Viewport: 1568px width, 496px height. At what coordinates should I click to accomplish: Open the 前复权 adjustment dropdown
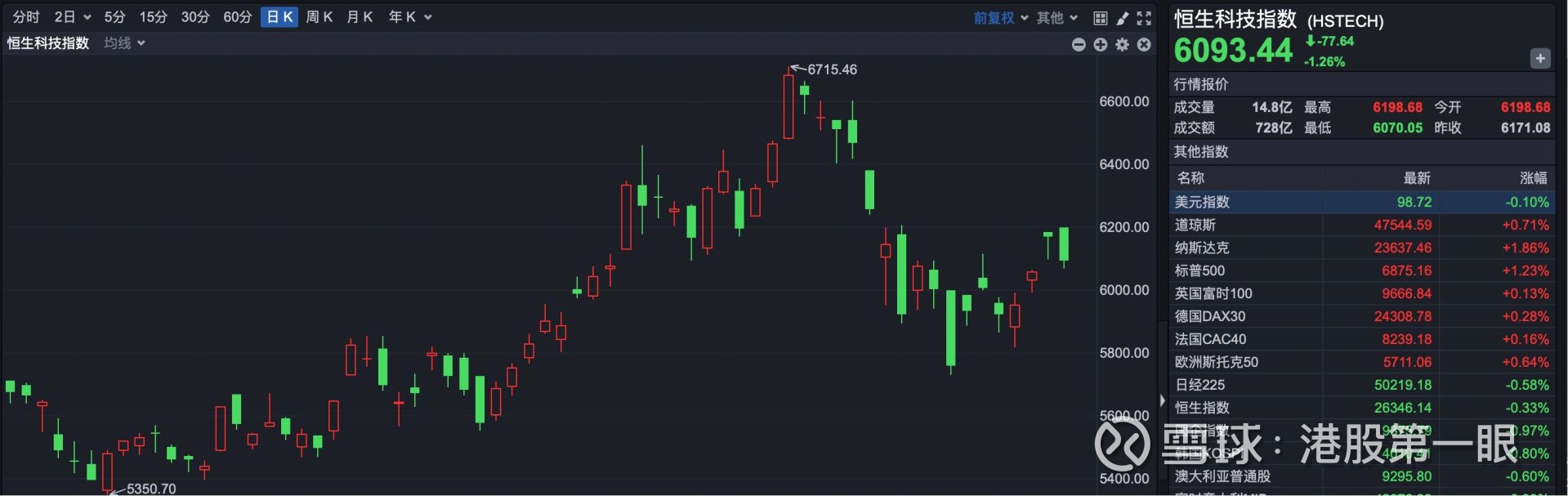click(x=1000, y=18)
